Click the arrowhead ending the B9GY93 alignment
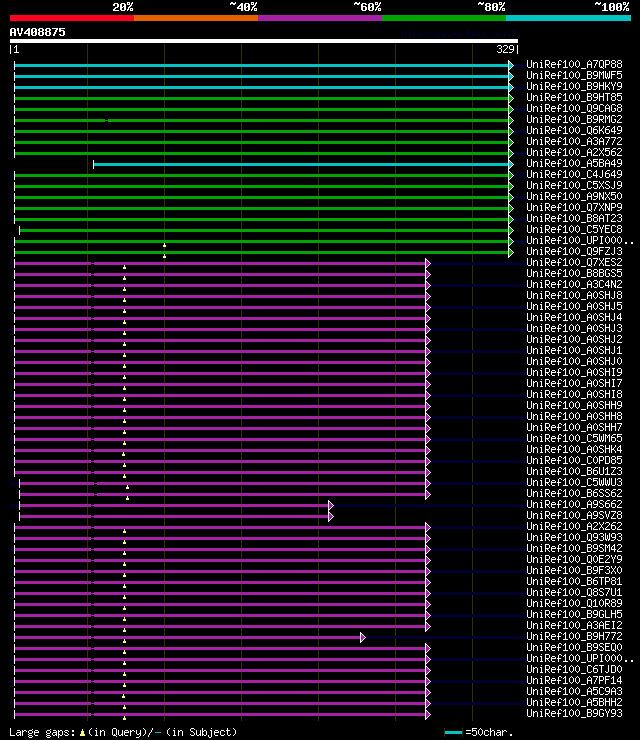 [x=428, y=715]
